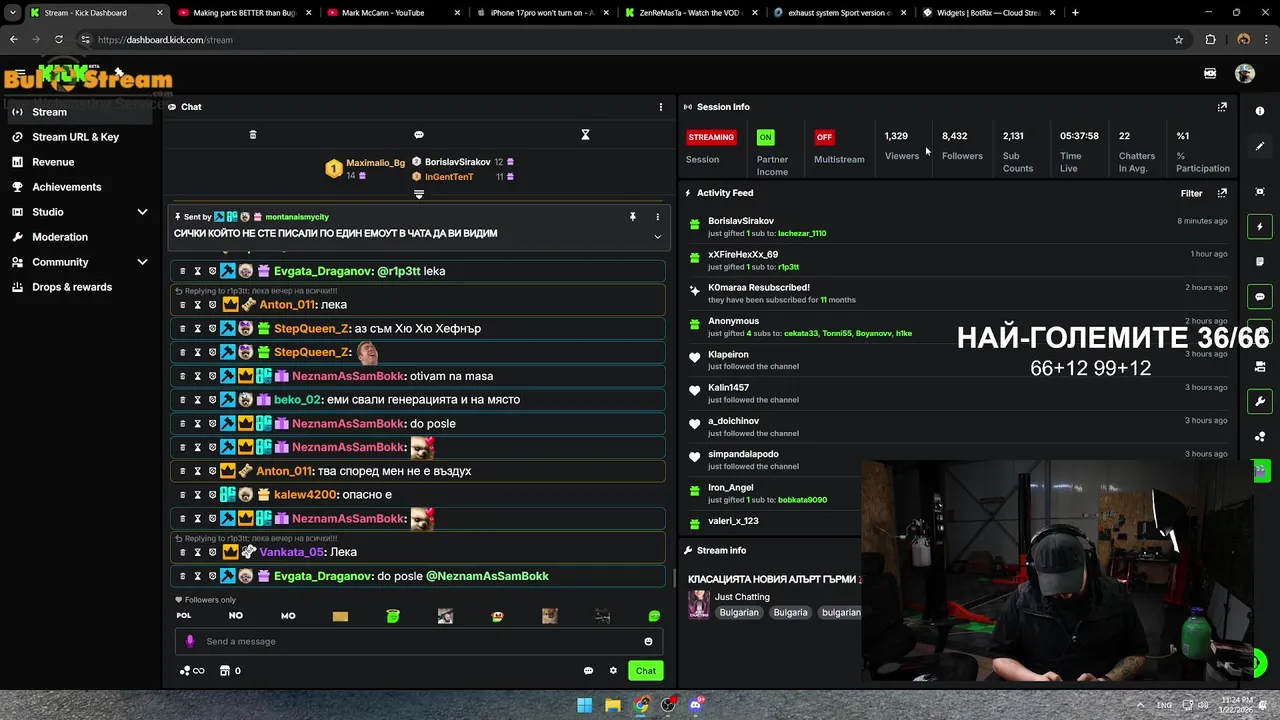
Task: Remove the Bulgarian stream tag
Action: (x=739, y=613)
